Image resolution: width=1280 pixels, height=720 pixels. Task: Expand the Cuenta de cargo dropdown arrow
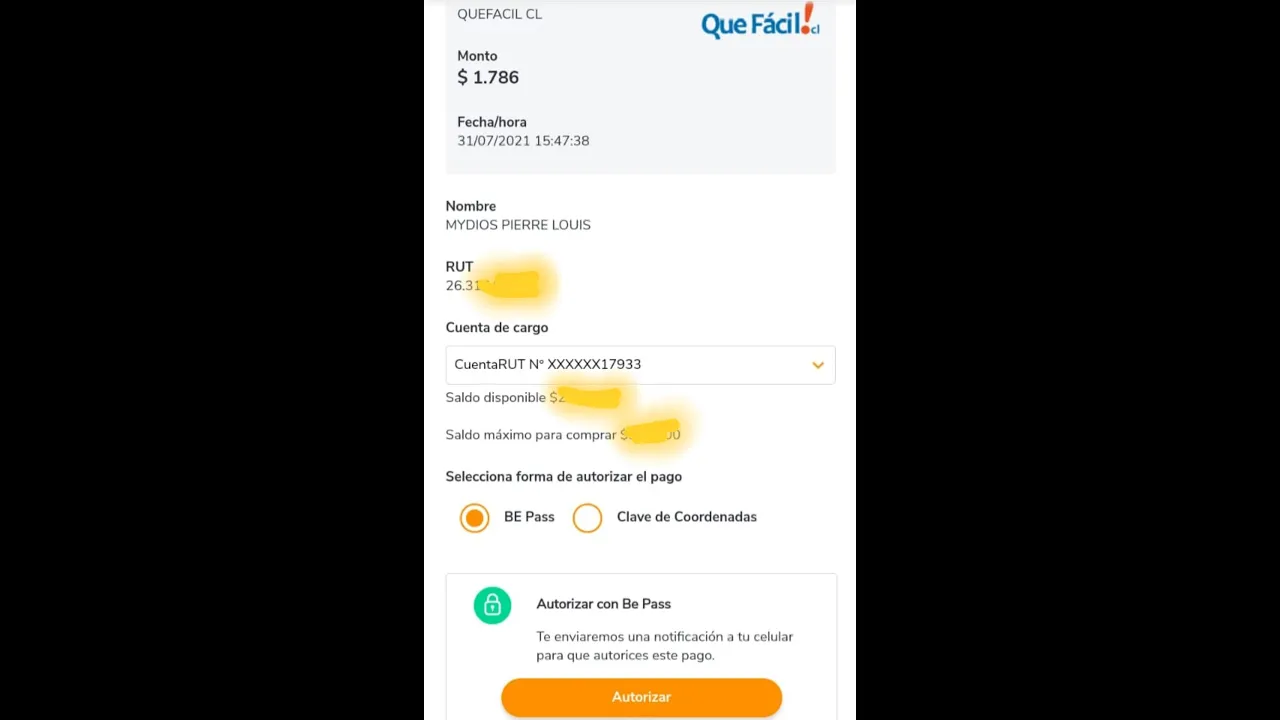pyautogui.click(x=818, y=365)
